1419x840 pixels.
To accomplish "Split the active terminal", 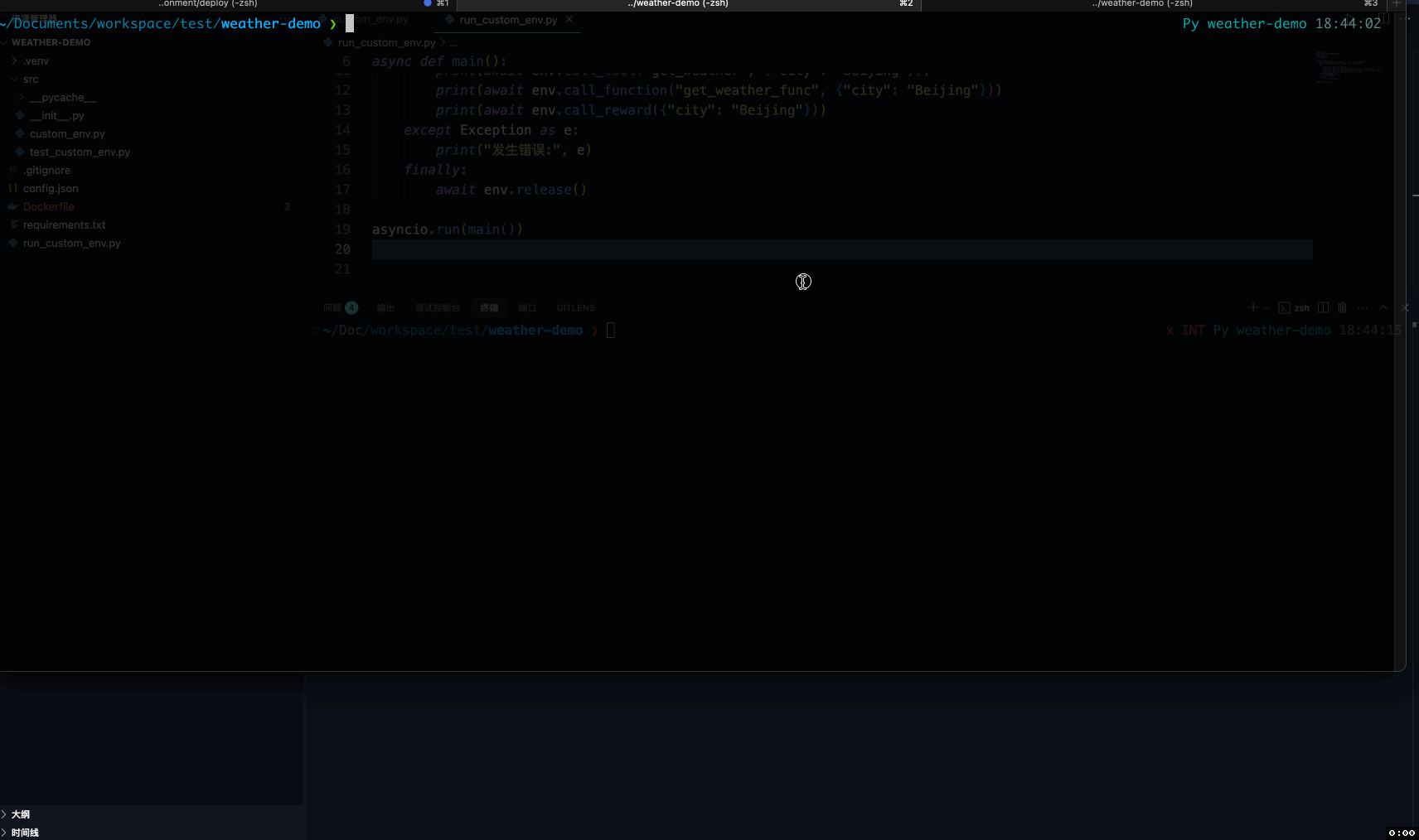I will [x=1325, y=307].
